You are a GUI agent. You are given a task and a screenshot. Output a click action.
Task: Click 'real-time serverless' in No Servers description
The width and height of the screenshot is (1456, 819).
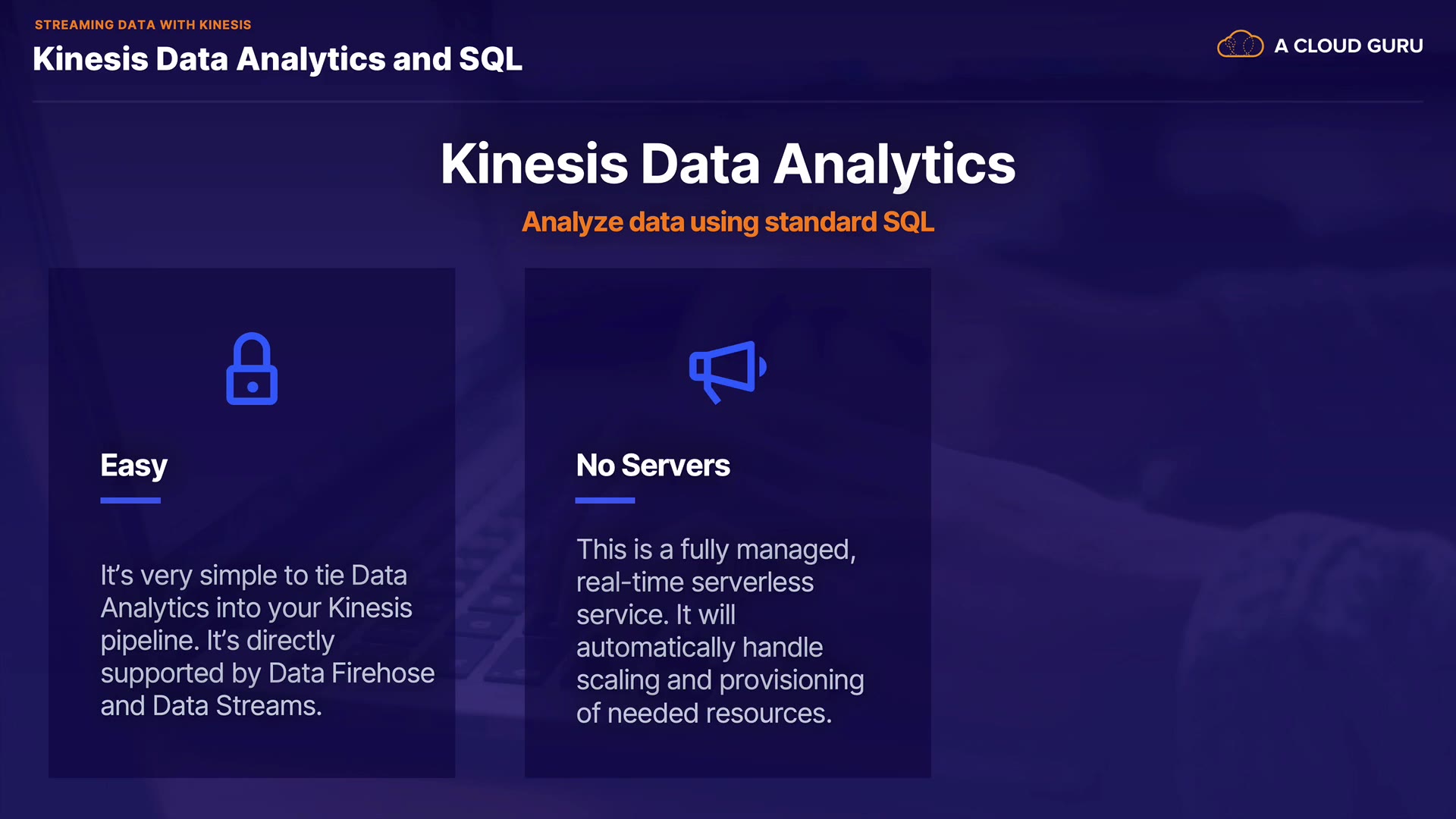695,582
